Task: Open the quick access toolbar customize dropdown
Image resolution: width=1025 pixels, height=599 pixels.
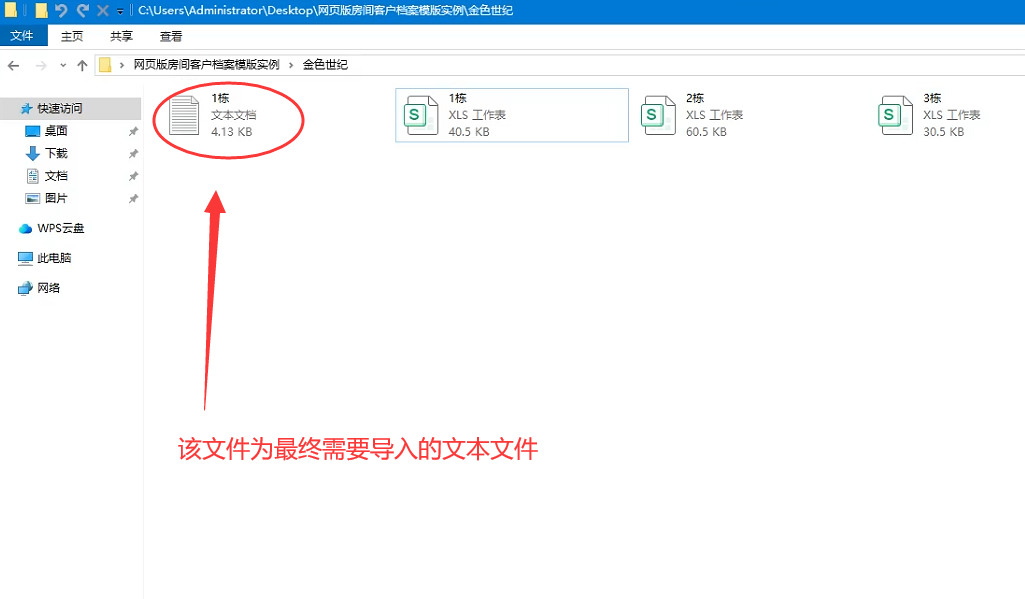Action: coord(120,11)
